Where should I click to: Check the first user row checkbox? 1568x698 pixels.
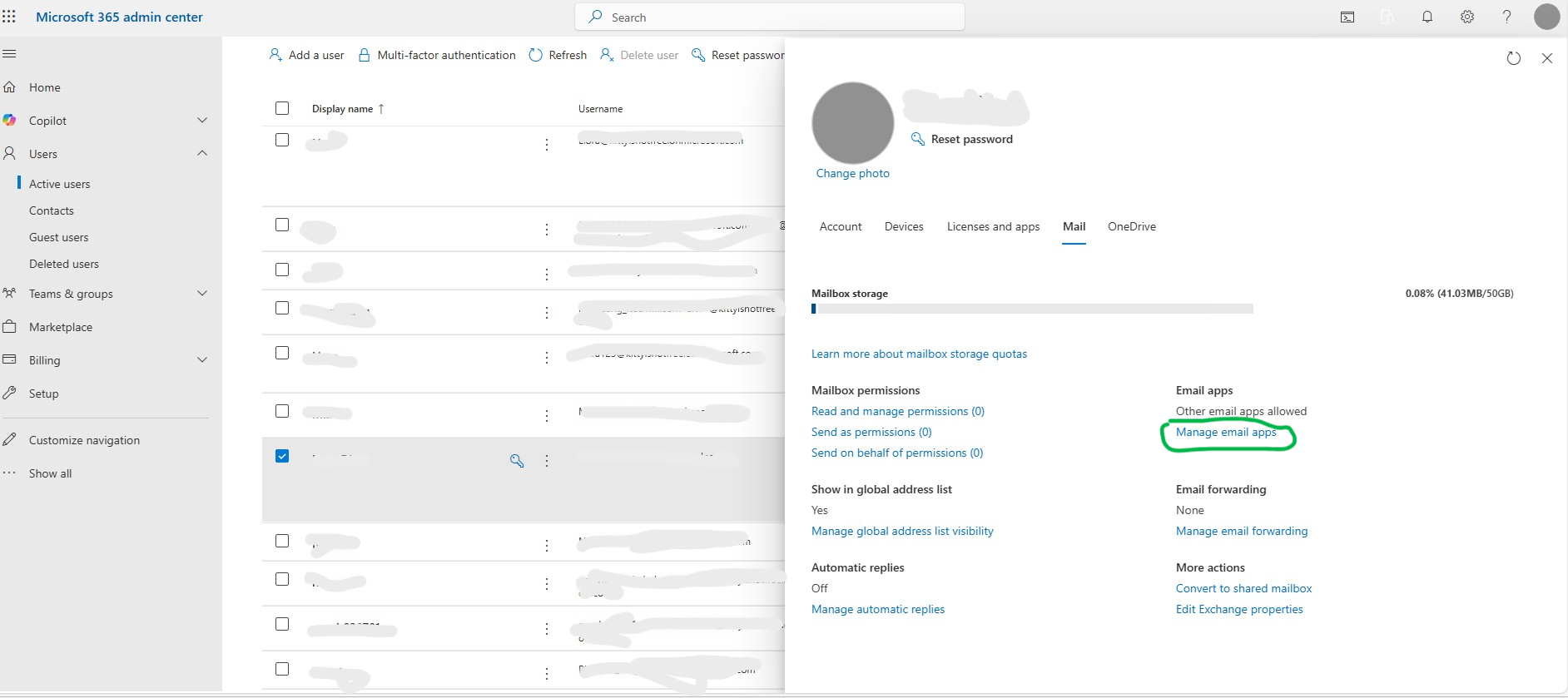point(282,140)
